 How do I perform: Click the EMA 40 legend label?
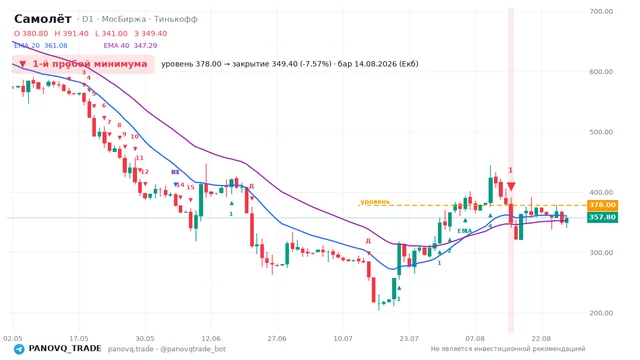116,46
